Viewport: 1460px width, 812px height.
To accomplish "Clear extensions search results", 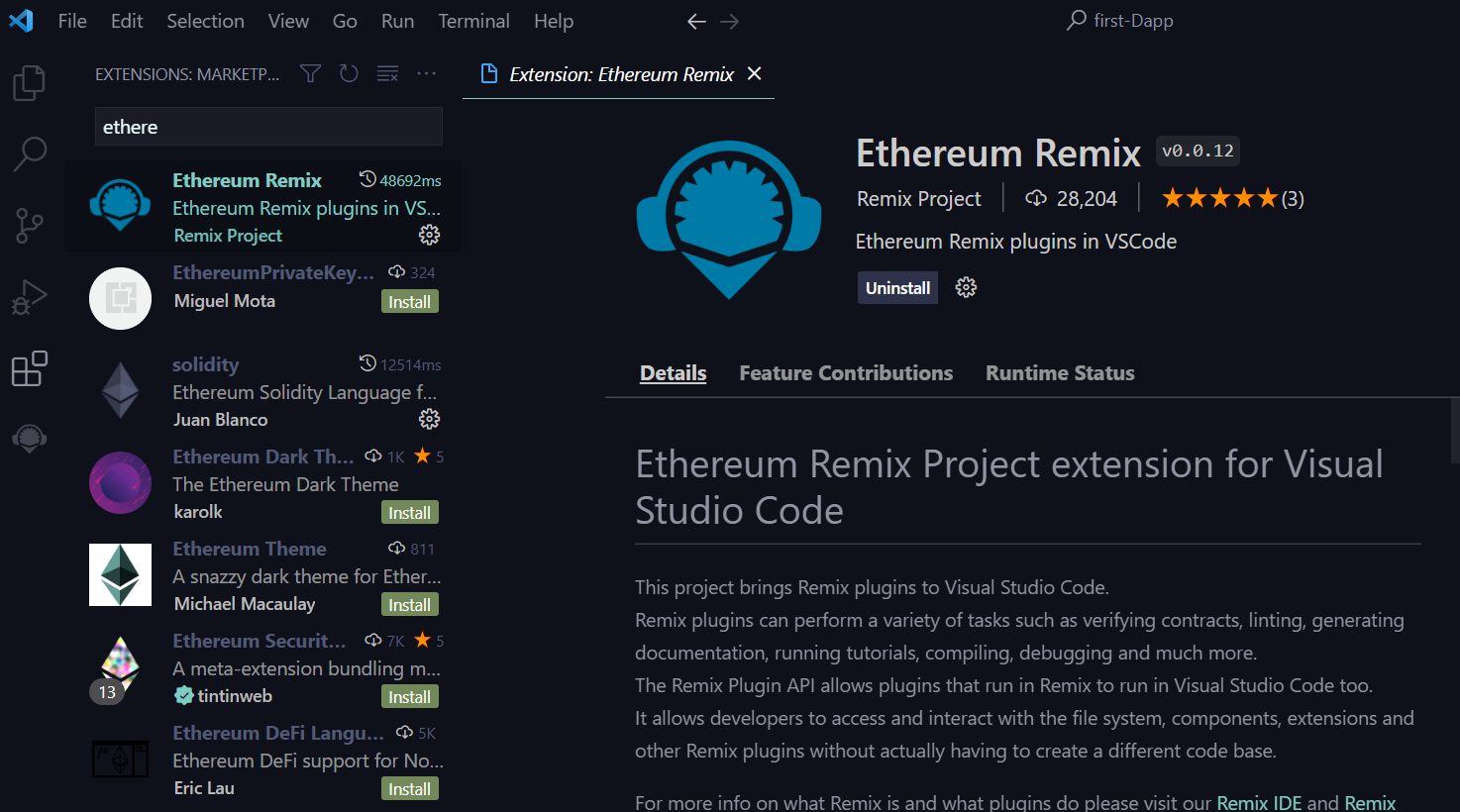I will click(387, 73).
